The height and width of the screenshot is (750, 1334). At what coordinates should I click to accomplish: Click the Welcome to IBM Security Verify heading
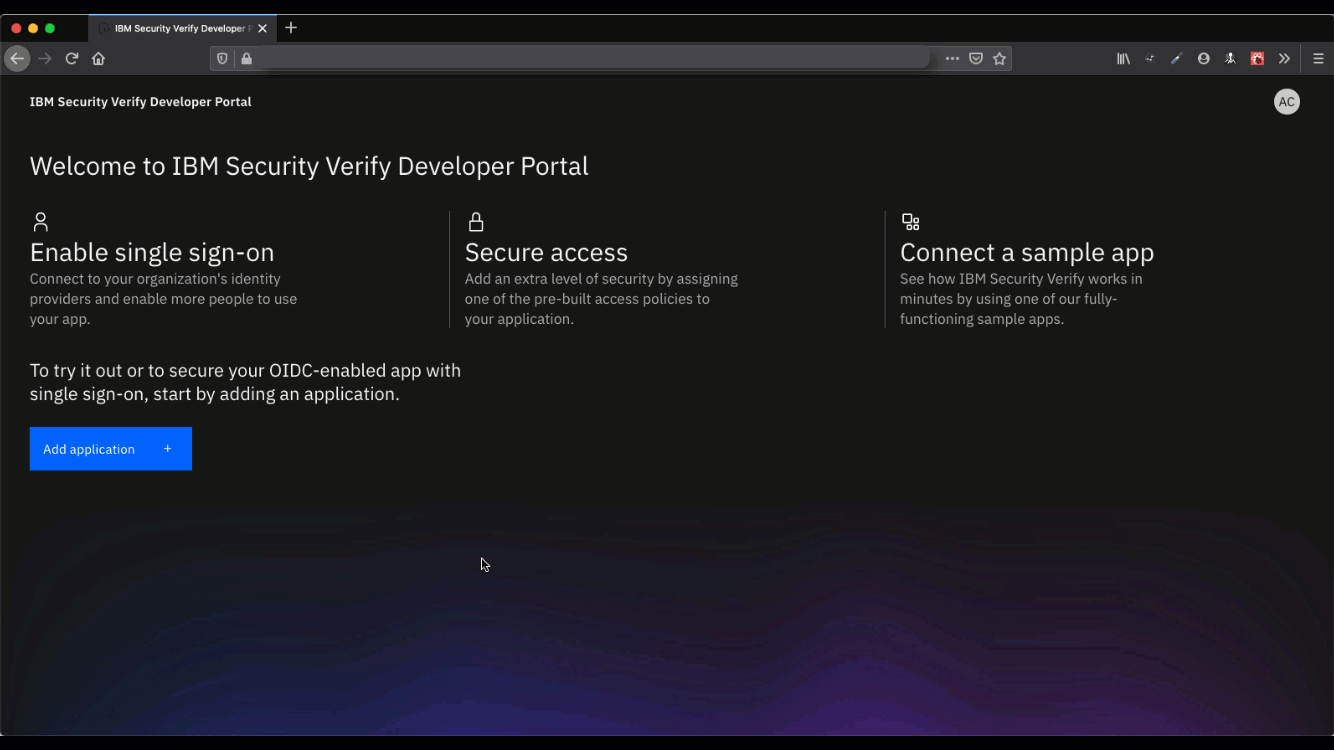pos(309,166)
